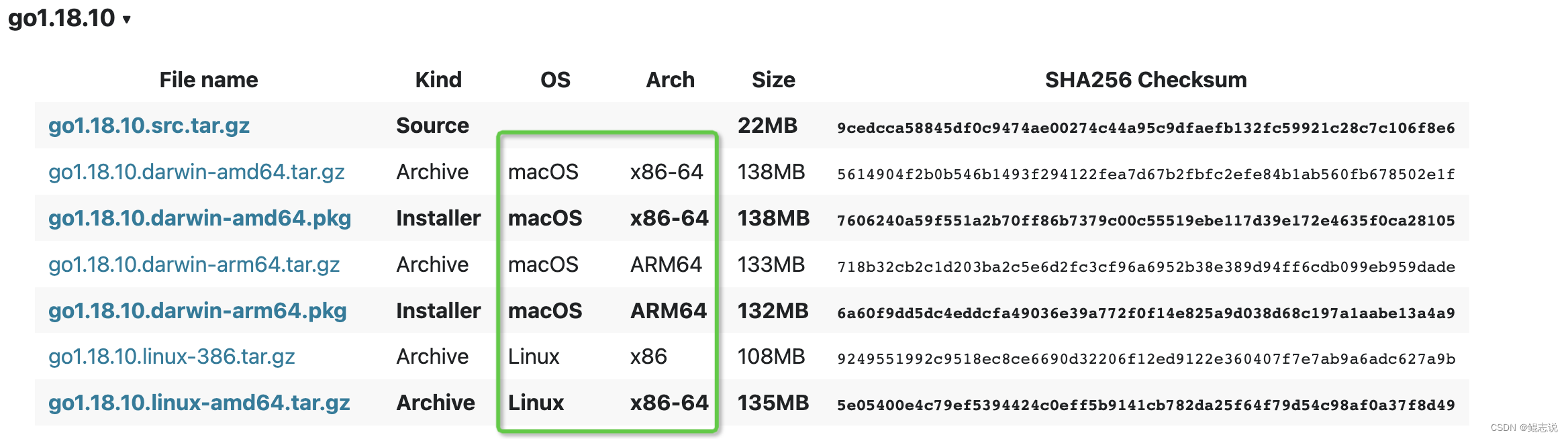Image resolution: width=1568 pixels, height=439 pixels.
Task: Download go1.18.10.src.tar.gz source file
Action: [149, 126]
